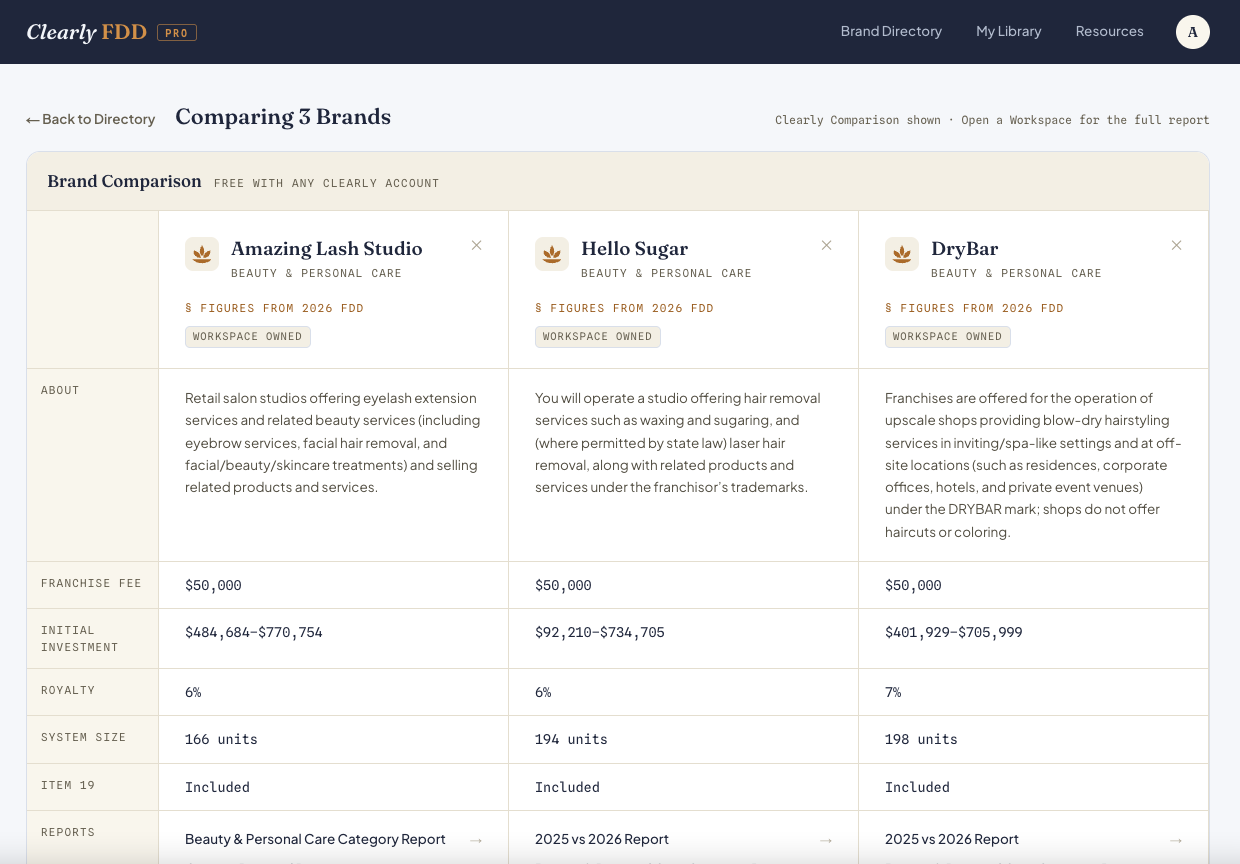Click the 'Open a Workspace for the full report' note
This screenshot has height=864, width=1240.
pos(1085,120)
